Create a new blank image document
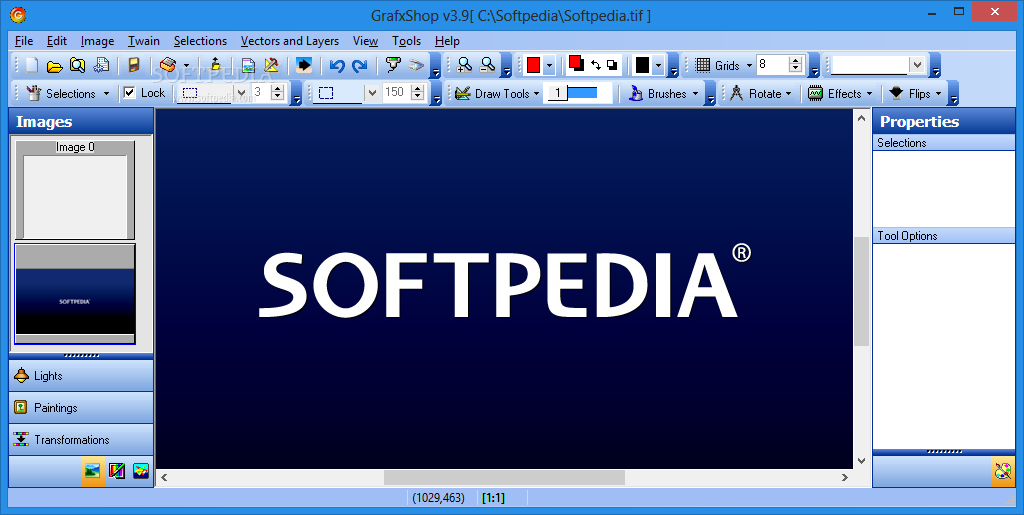 pos(32,65)
